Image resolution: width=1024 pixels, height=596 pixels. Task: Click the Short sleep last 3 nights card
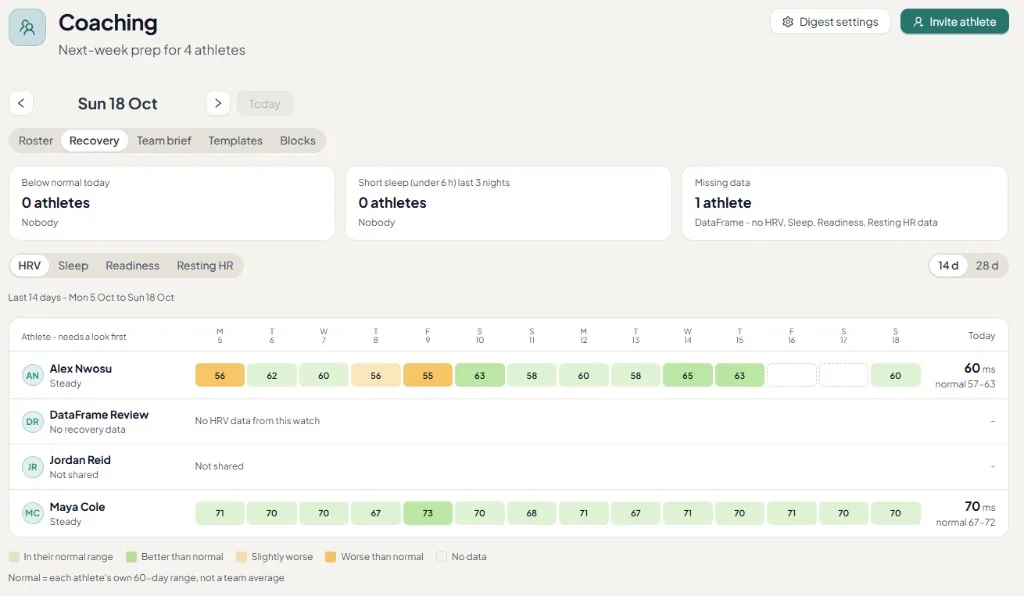(x=508, y=203)
